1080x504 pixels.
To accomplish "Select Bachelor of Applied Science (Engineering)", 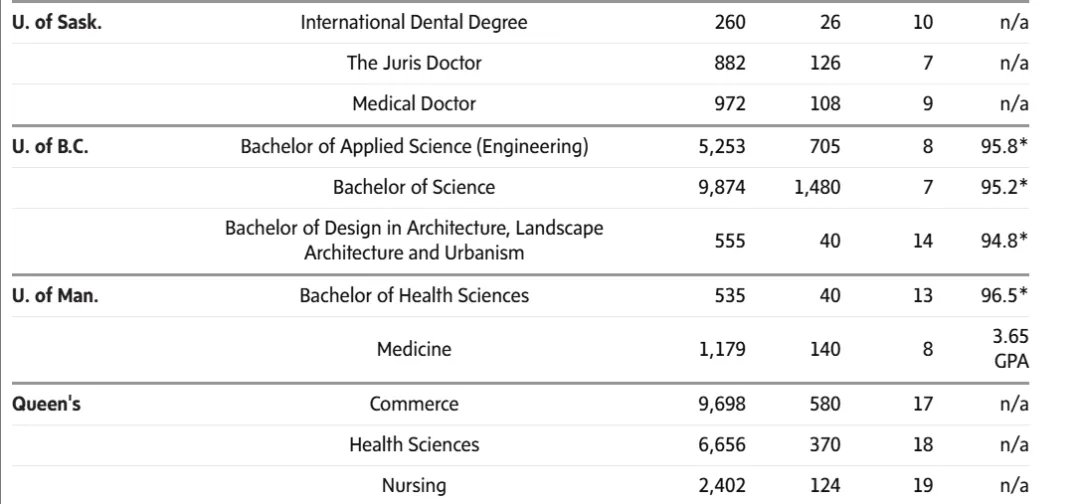I will 414,147.
